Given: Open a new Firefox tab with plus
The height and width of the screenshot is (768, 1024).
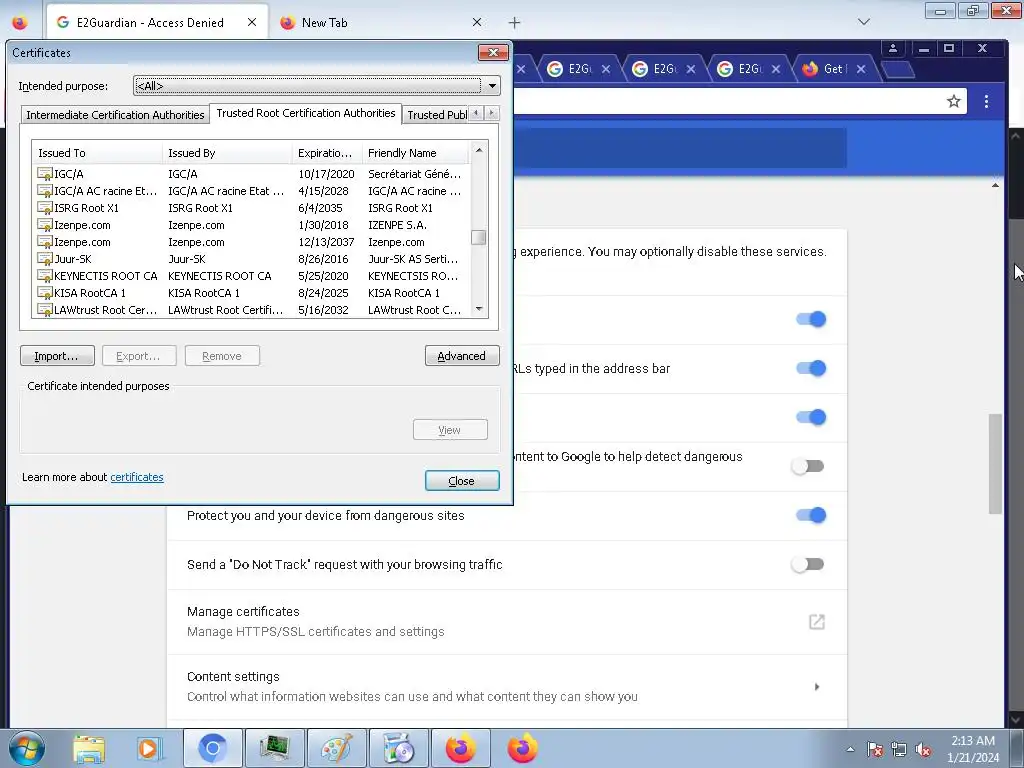Looking at the screenshot, I should [x=515, y=23].
